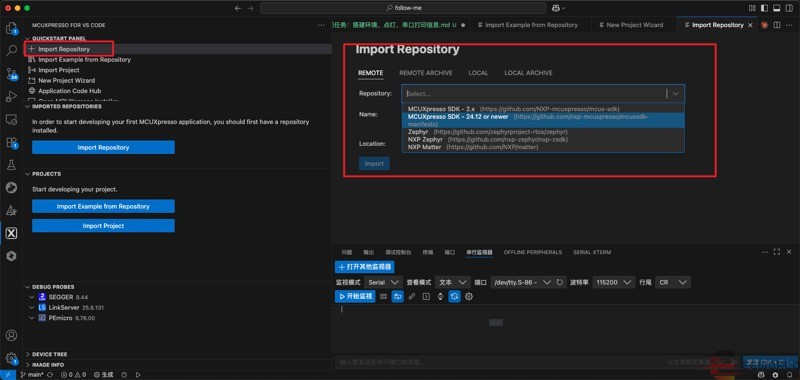Open the Accounts icon in activity bar
This screenshot has height=380, width=800.
point(11,336)
